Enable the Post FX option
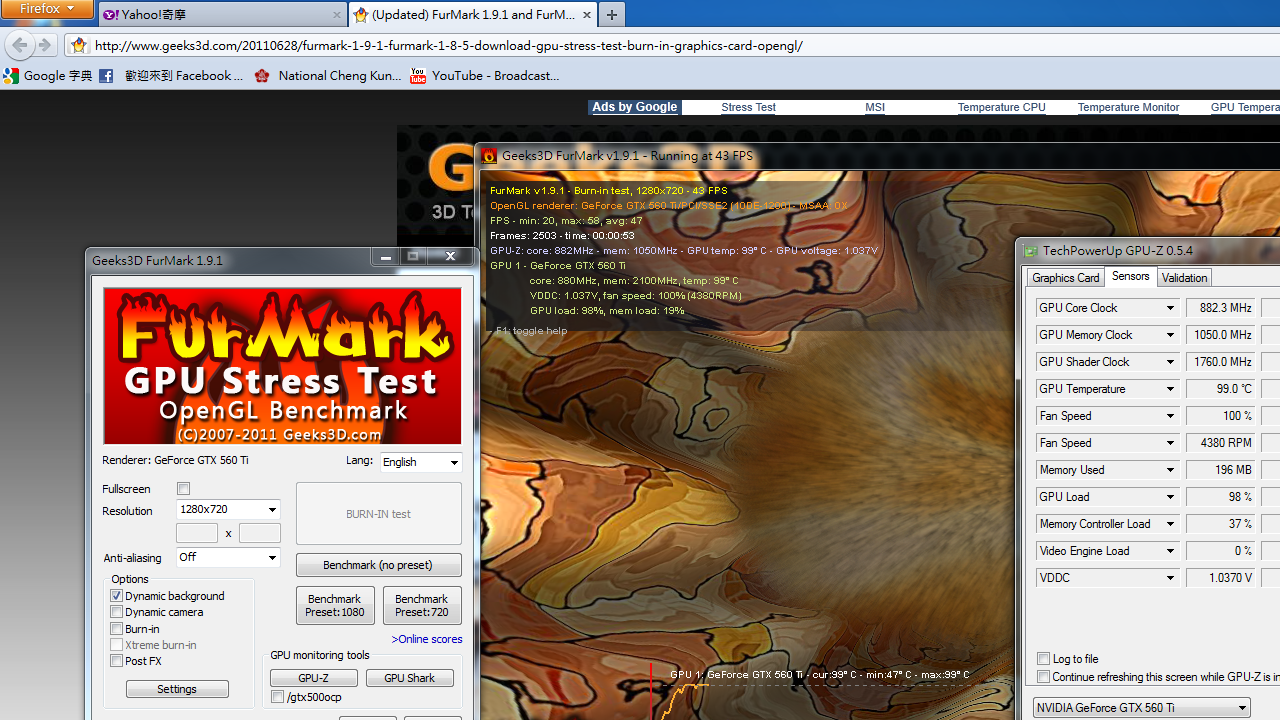The image size is (1280, 720). click(x=116, y=661)
